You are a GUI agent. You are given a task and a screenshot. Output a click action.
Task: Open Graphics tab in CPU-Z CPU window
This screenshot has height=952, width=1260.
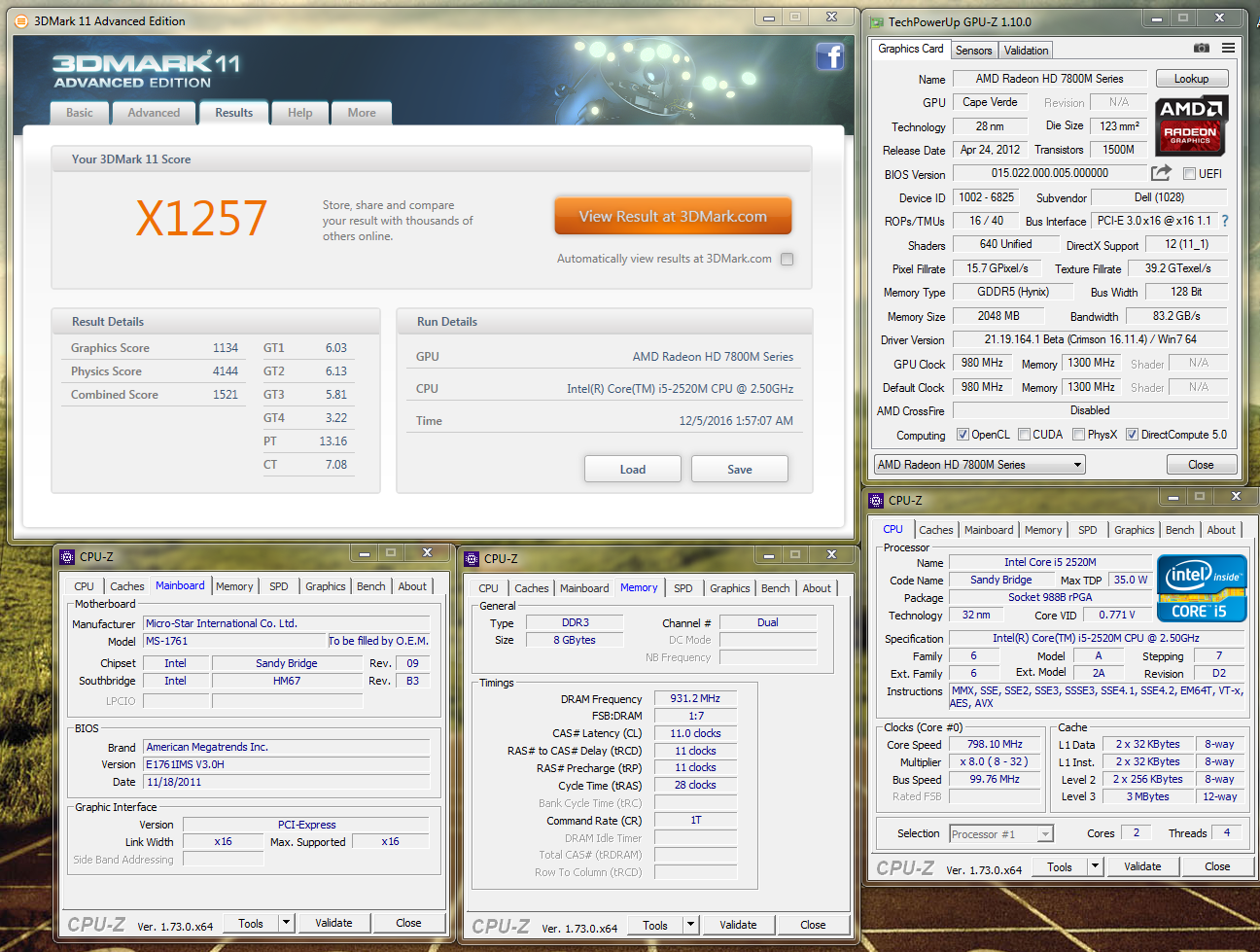(1135, 530)
